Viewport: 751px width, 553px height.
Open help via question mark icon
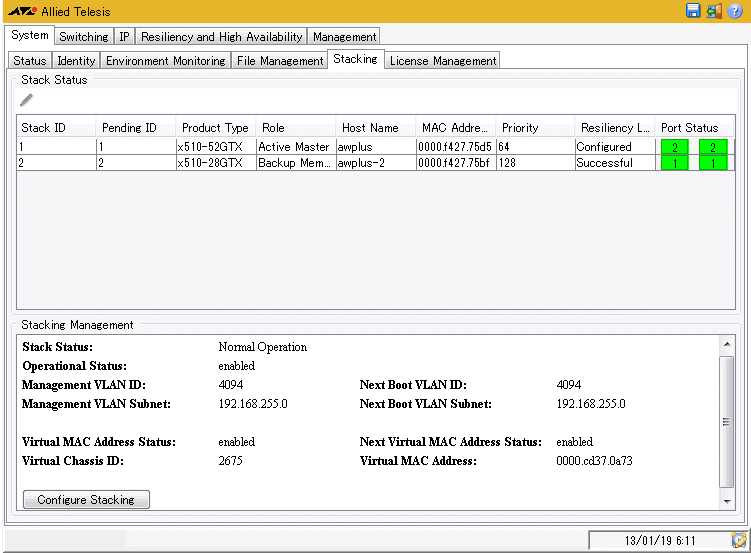click(x=735, y=11)
